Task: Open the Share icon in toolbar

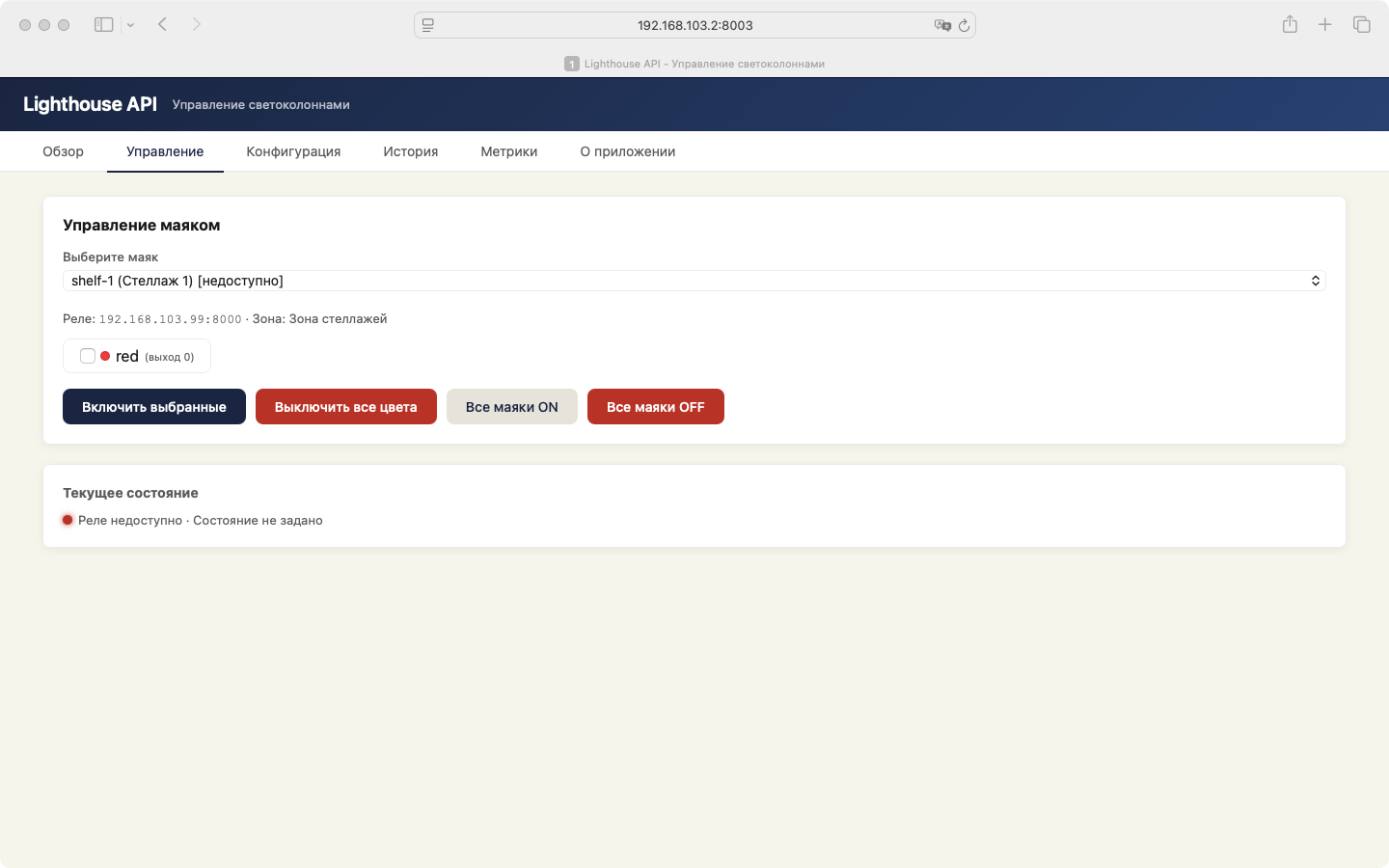Action: [x=1290, y=25]
